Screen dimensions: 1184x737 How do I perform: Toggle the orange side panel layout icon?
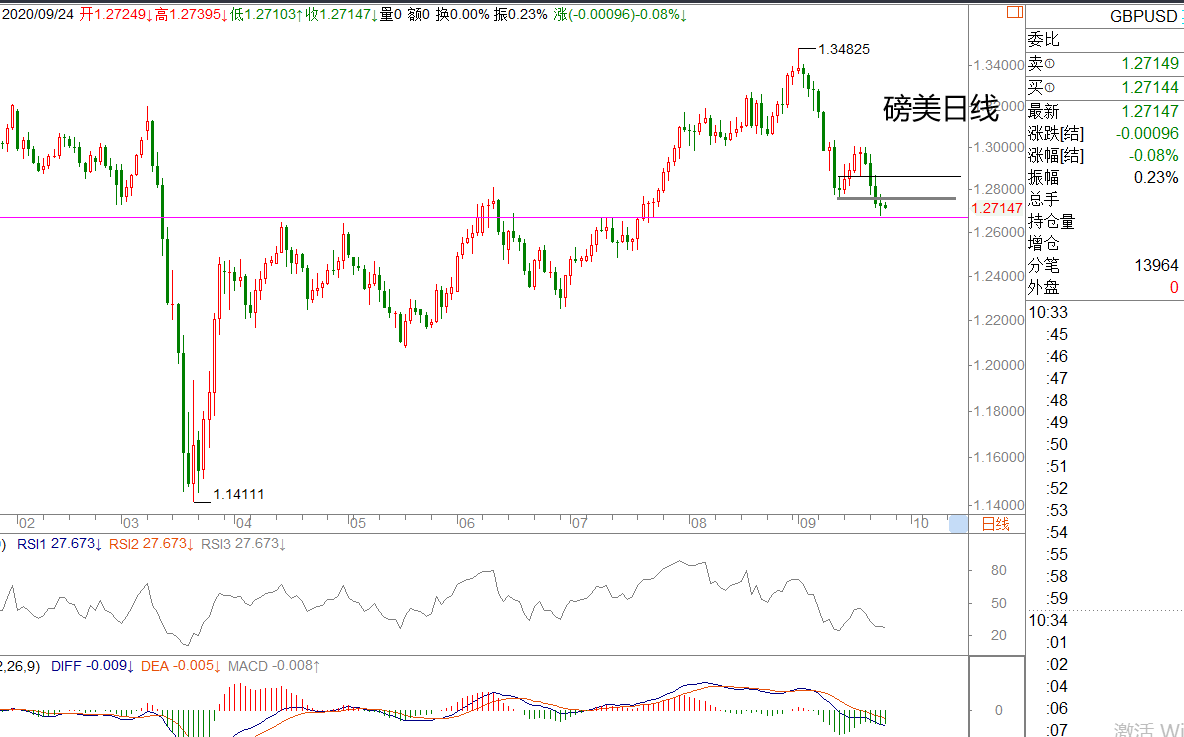1015,12
